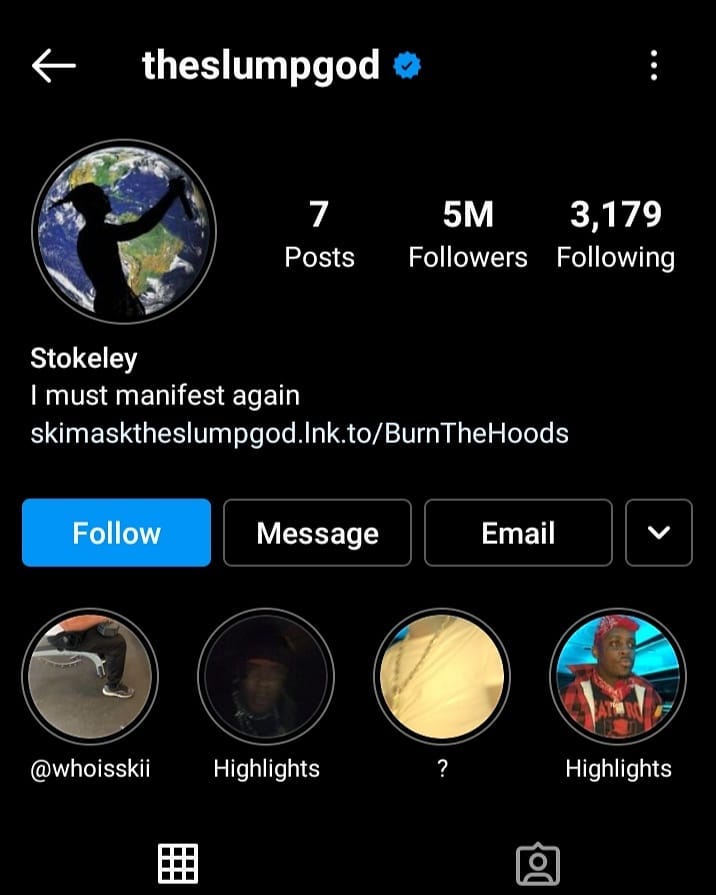The image size is (716, 895).
Task: Tap the theslumpgod username title
Action: coord(261,66)
